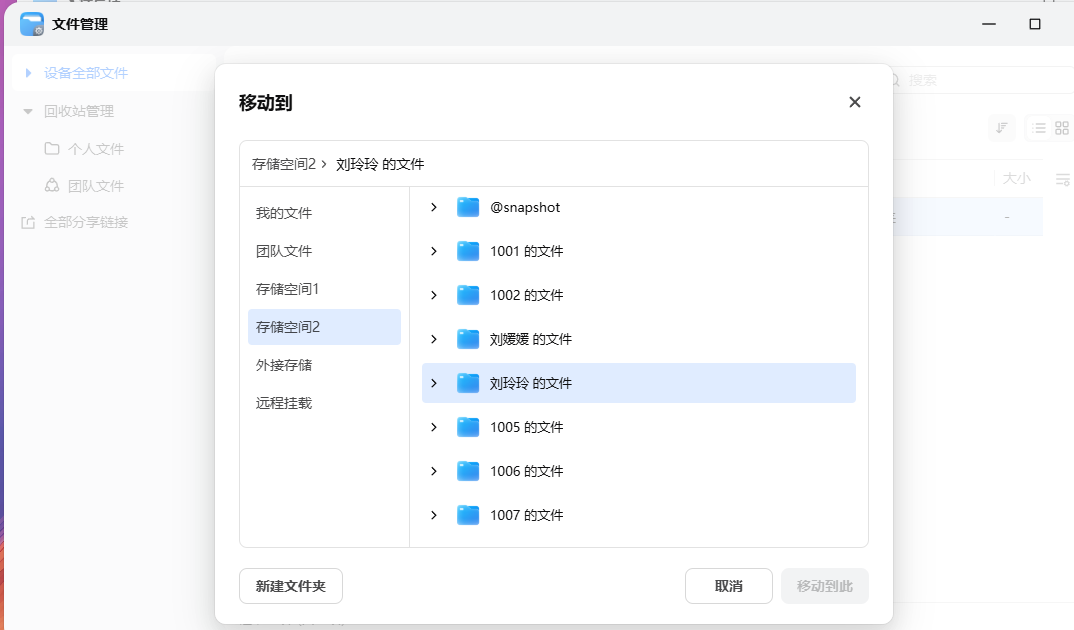Select 我的文件 in the location list
Image resolution: width=1074 pixels, height=630 pixels.
point(284,213)
